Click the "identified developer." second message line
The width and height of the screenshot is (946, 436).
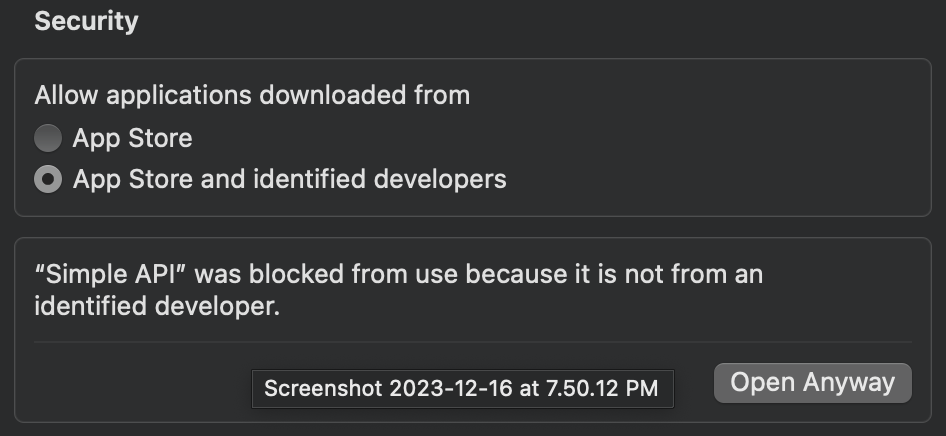click(157, 306)
